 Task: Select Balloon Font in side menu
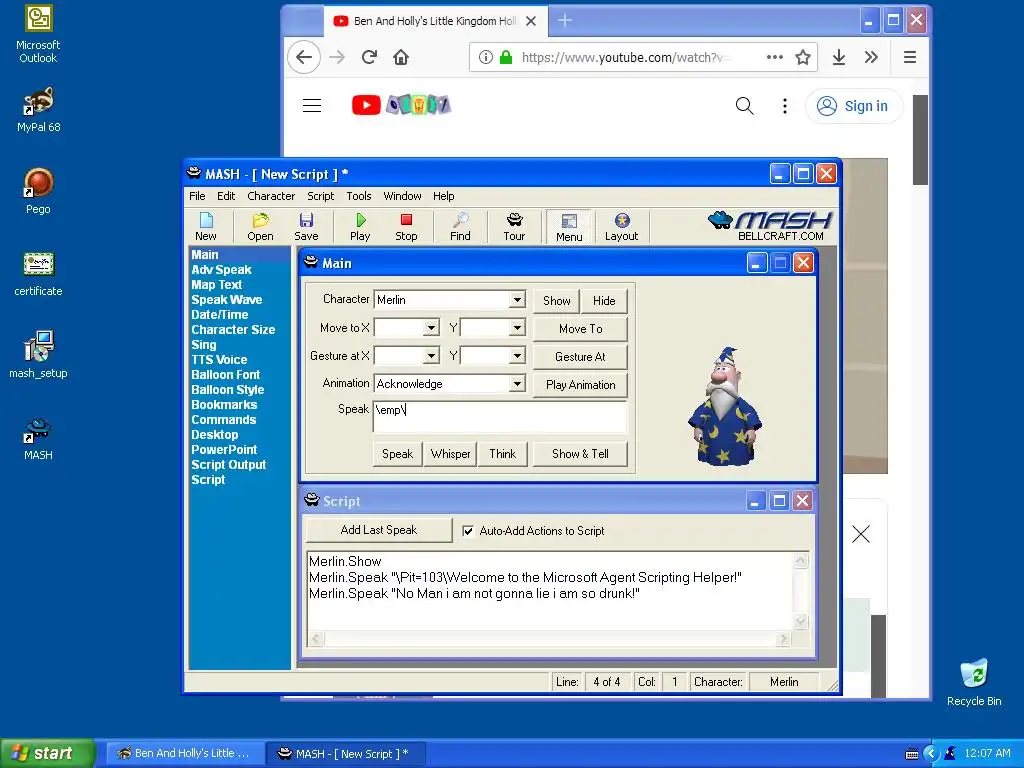pos(225,375)
